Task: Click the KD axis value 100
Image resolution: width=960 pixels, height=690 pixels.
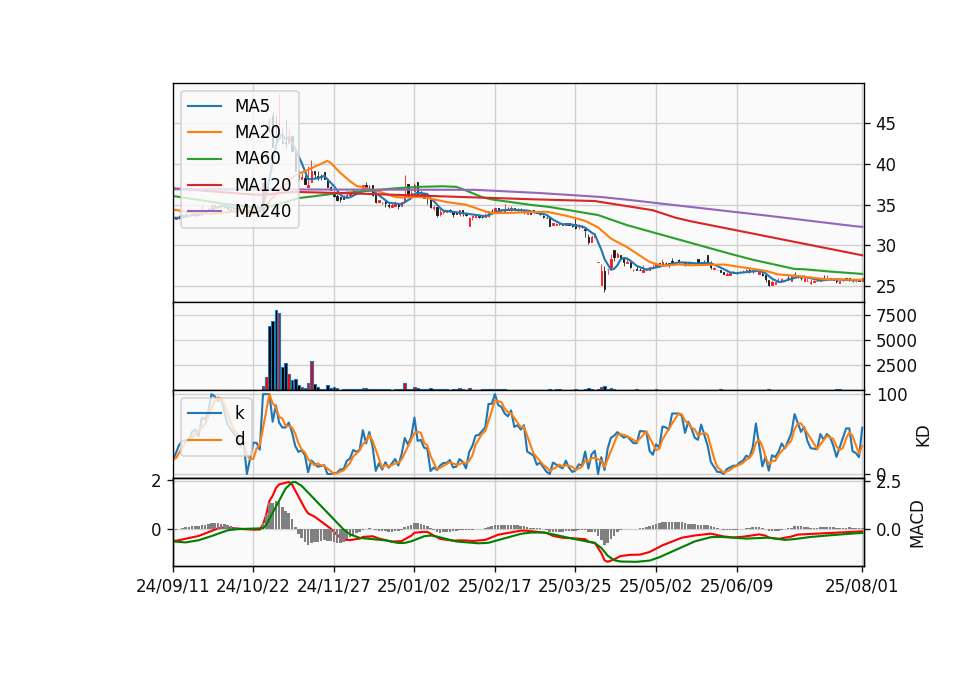Action: point(891,396)
